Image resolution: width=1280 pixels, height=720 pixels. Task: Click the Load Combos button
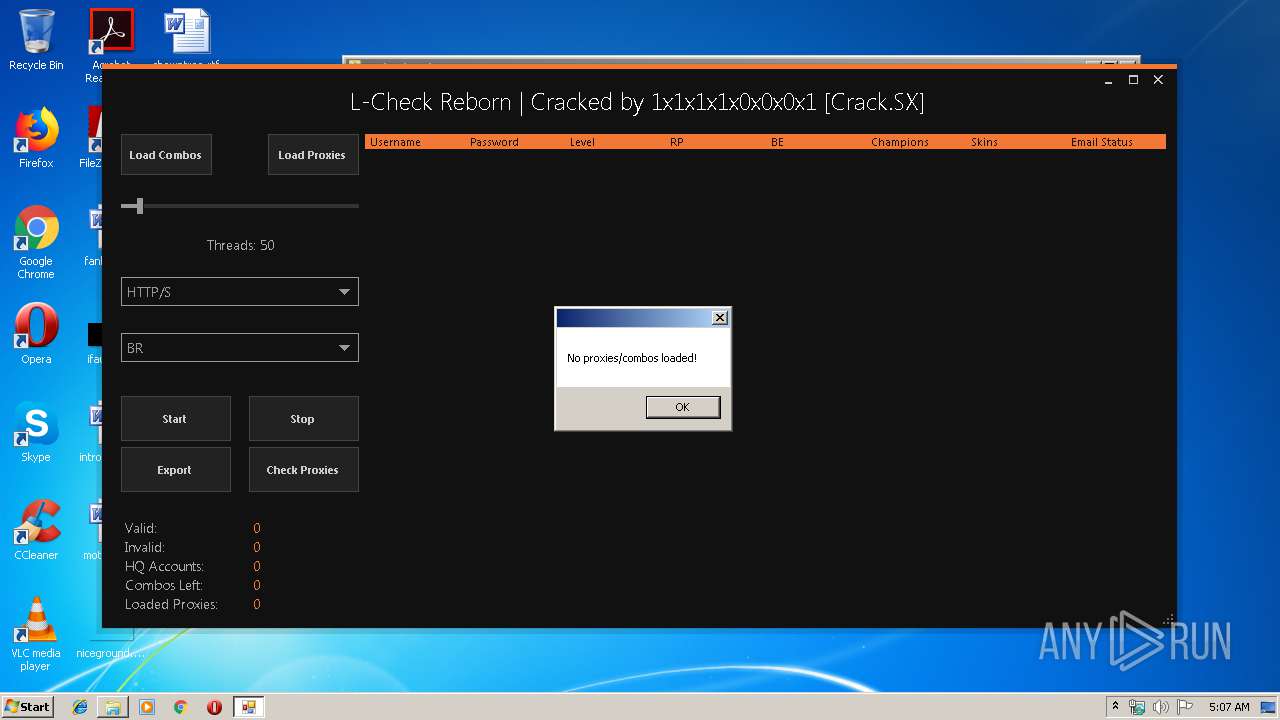166,155
